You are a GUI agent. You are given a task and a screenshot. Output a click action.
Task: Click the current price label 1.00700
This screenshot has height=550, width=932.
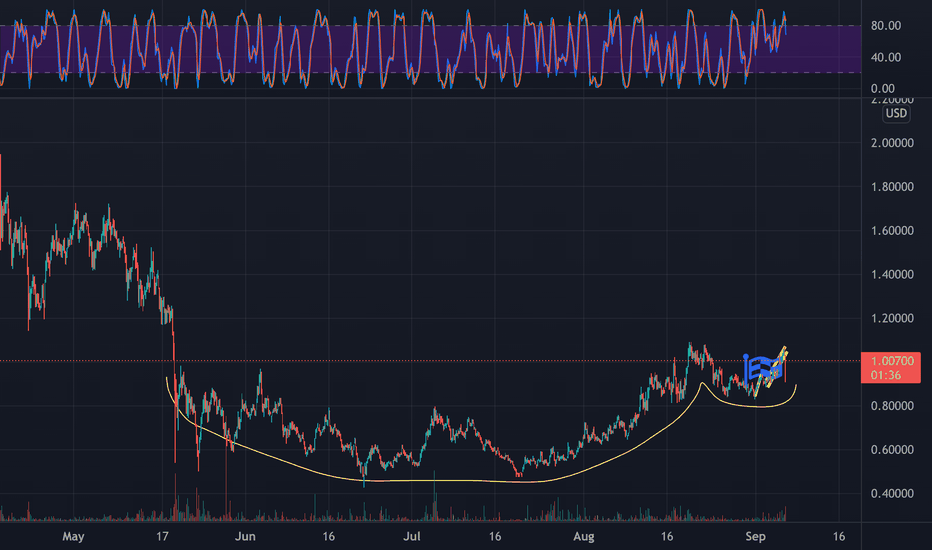pos(892,361)
